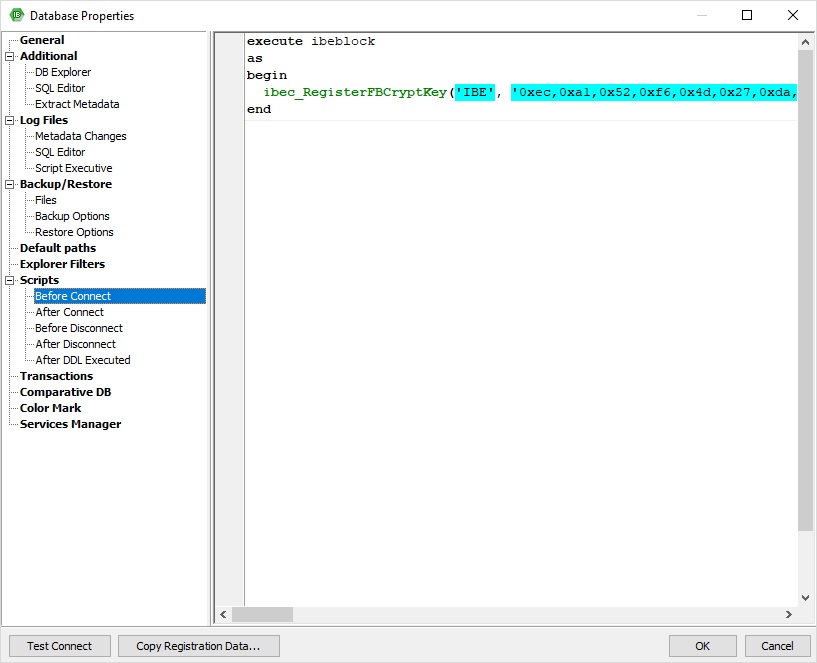817x663 pixels.
Task: Click the highlighted 'IBE' string
Action: point(475,93)
